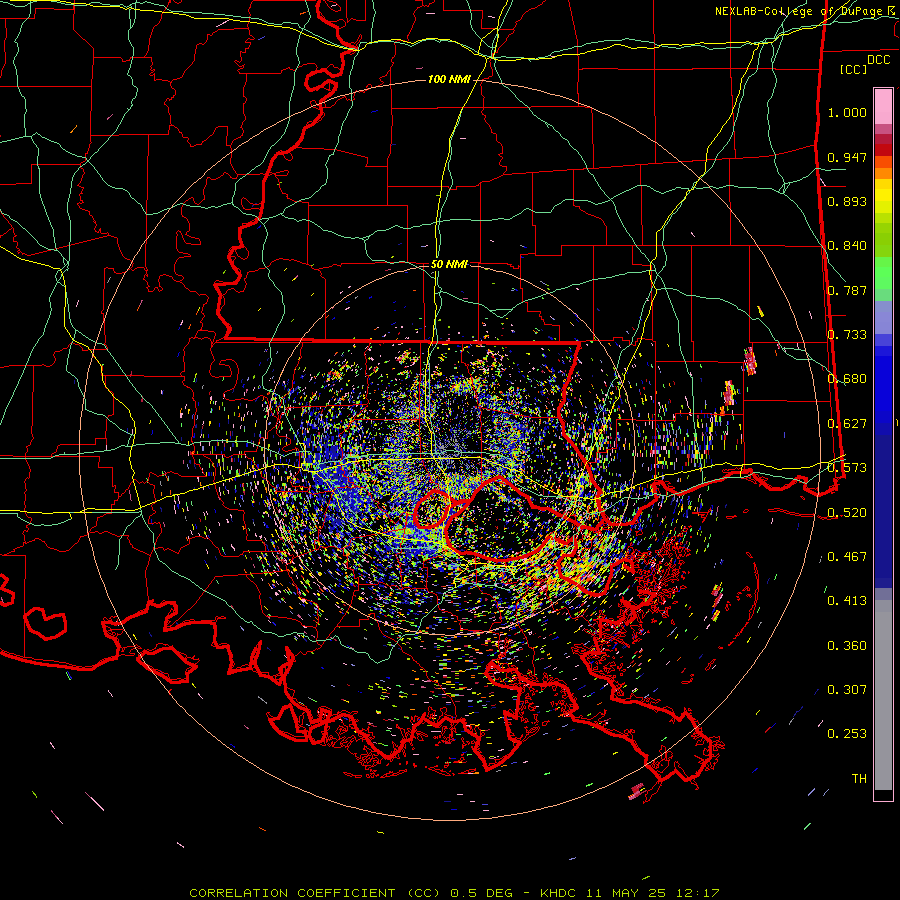Click the 0.467 scale value
900x900 pixels.
click(847, 557)
